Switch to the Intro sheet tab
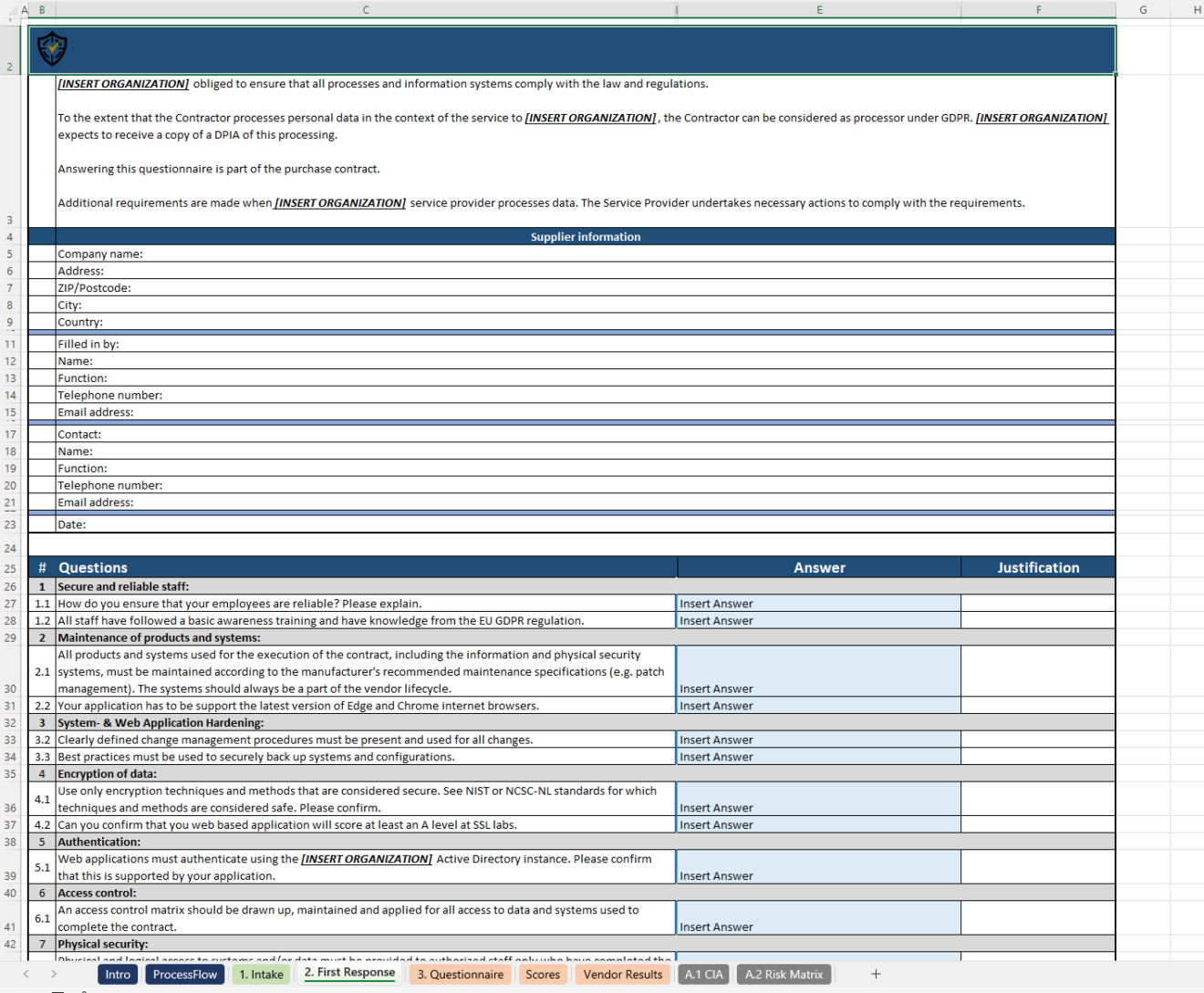This screenshot has height=993, width=1204. [117, 974]
